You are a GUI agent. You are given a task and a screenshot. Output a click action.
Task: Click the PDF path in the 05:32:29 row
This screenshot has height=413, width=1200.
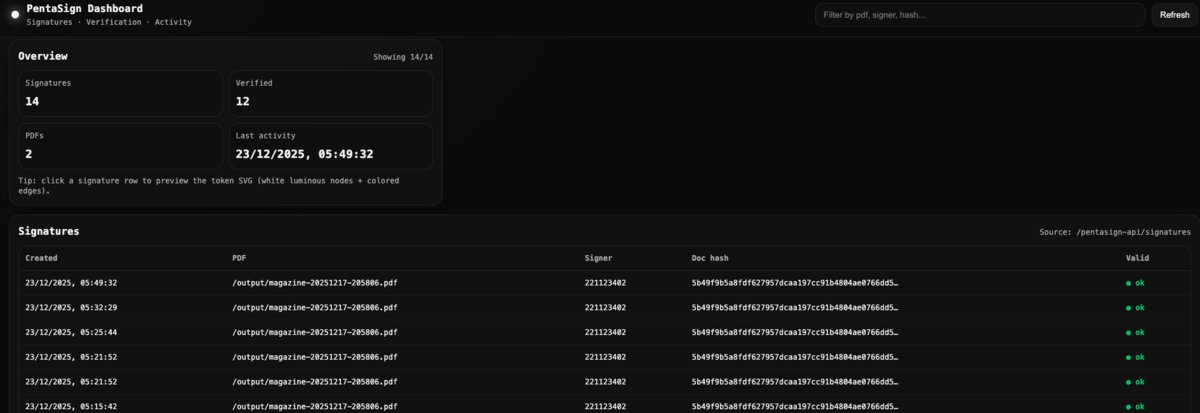(314, 307)
